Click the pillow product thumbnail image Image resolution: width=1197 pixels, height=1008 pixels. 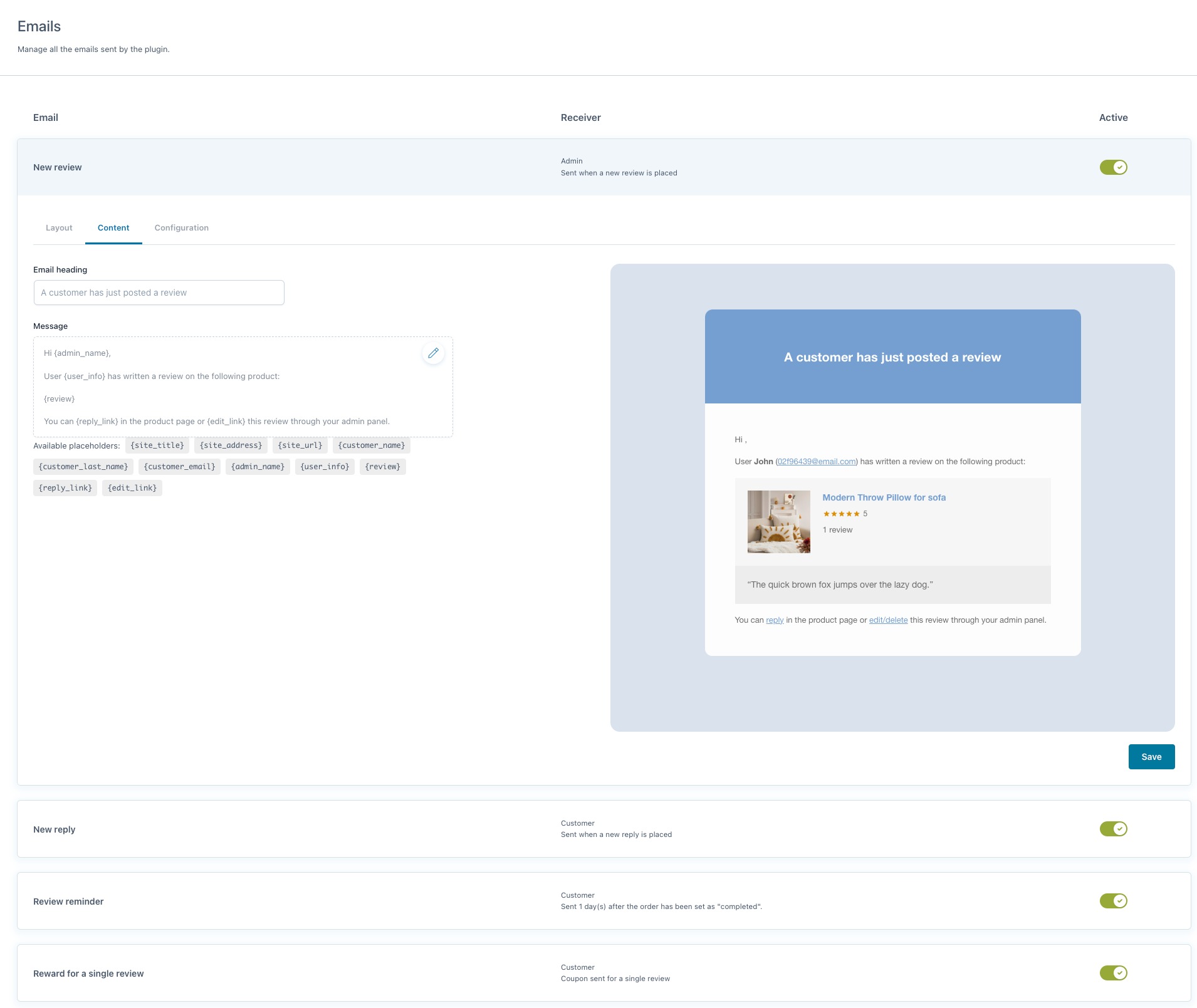(778, 522)
